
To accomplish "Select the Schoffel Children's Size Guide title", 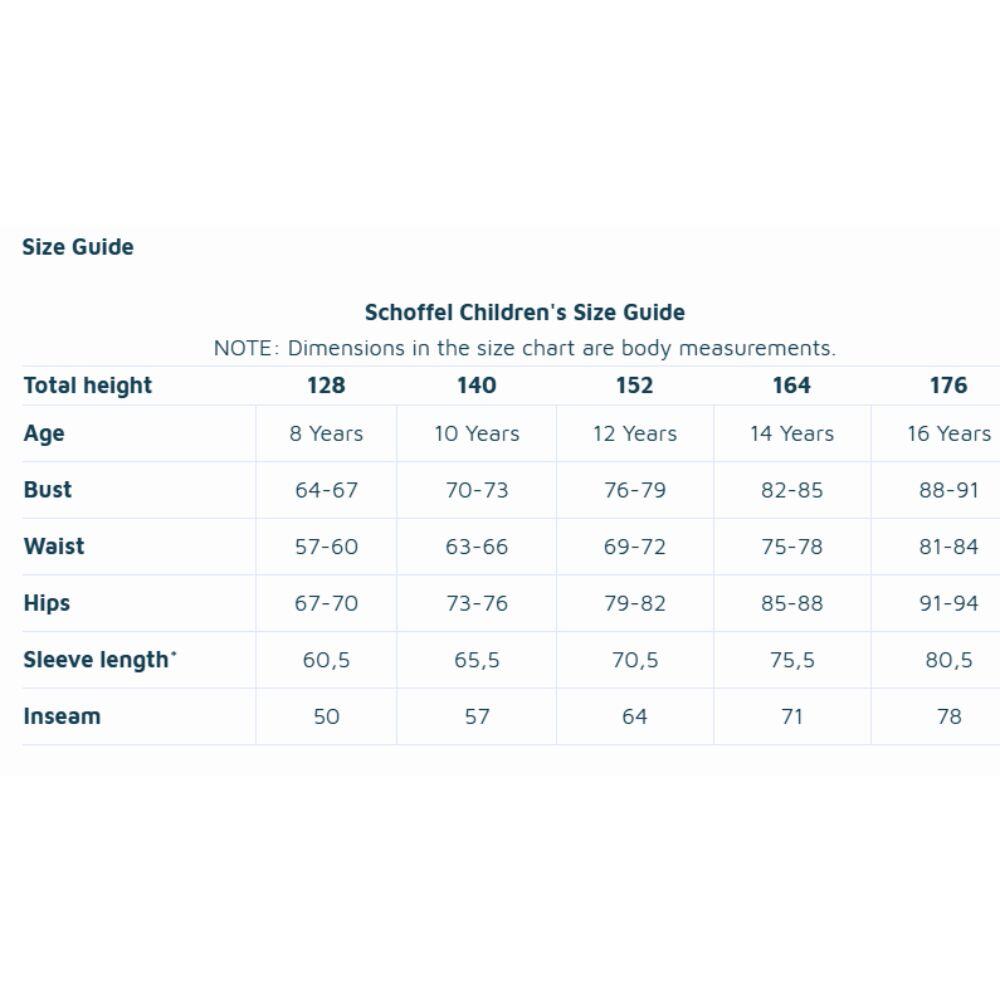I will coord(524,312).
